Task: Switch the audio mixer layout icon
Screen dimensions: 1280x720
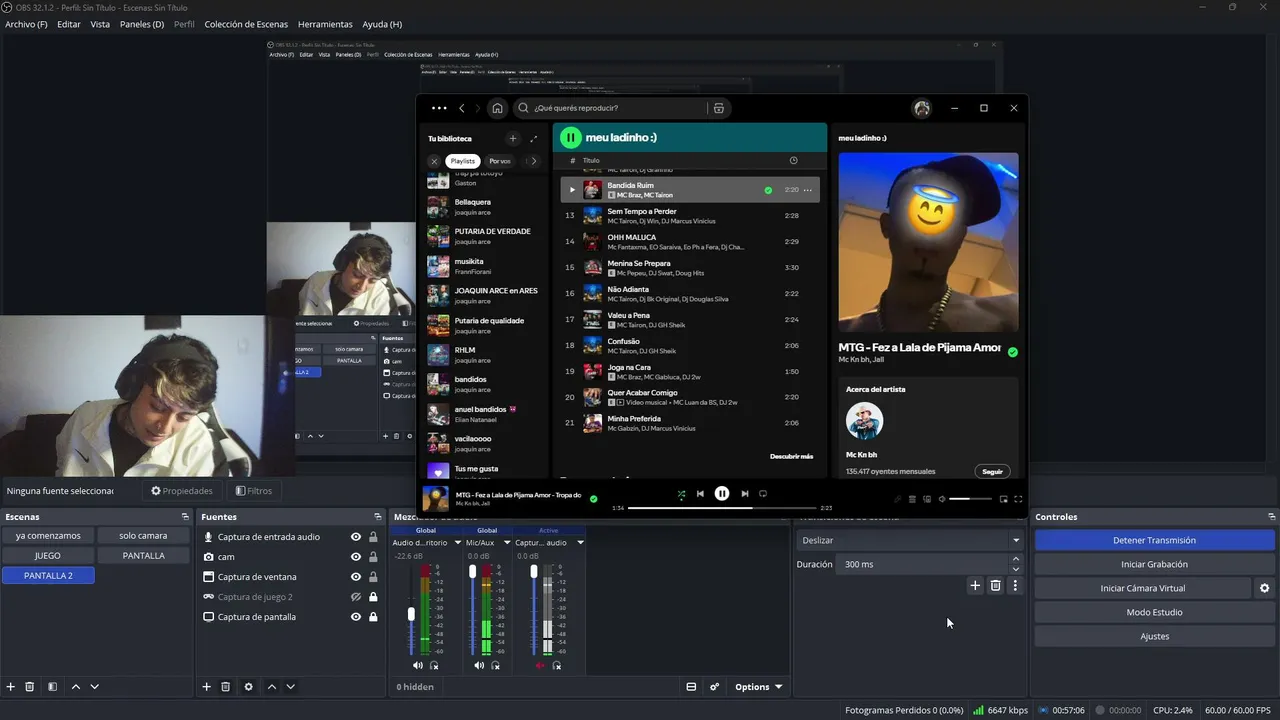Action: tap(691, 687)
